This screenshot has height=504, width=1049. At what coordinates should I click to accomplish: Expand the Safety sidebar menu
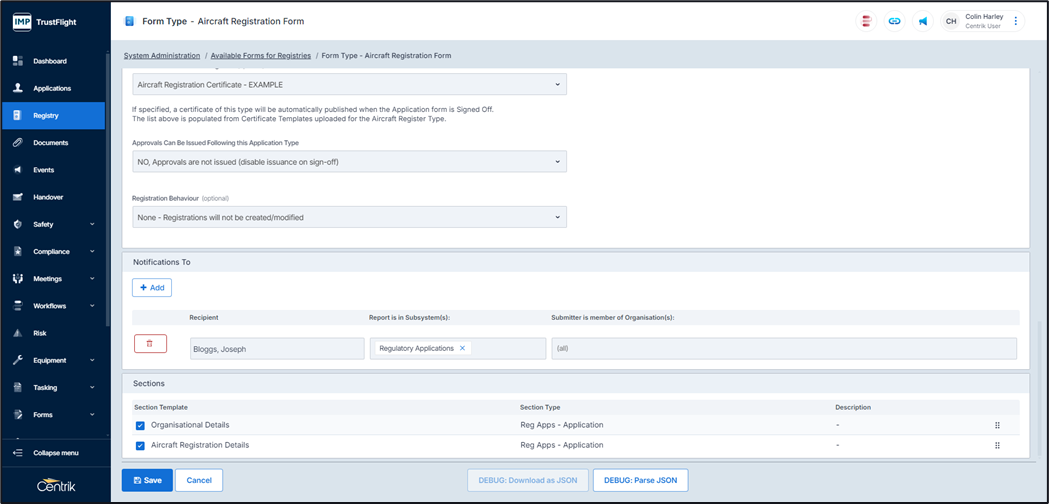coord(54,225)
